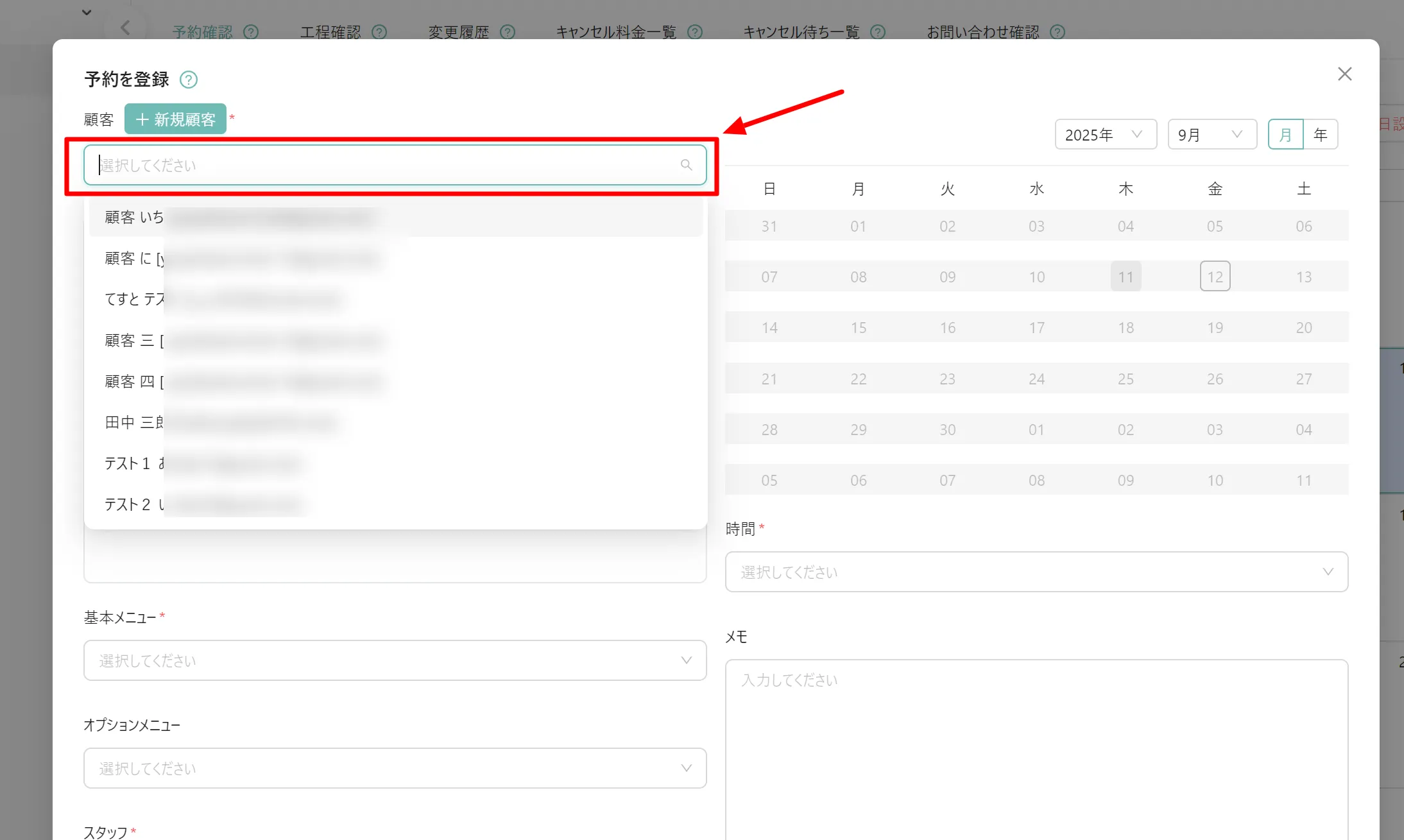
Task: Switch calendar to 月 view
Action: click(x=1285, y=134)
